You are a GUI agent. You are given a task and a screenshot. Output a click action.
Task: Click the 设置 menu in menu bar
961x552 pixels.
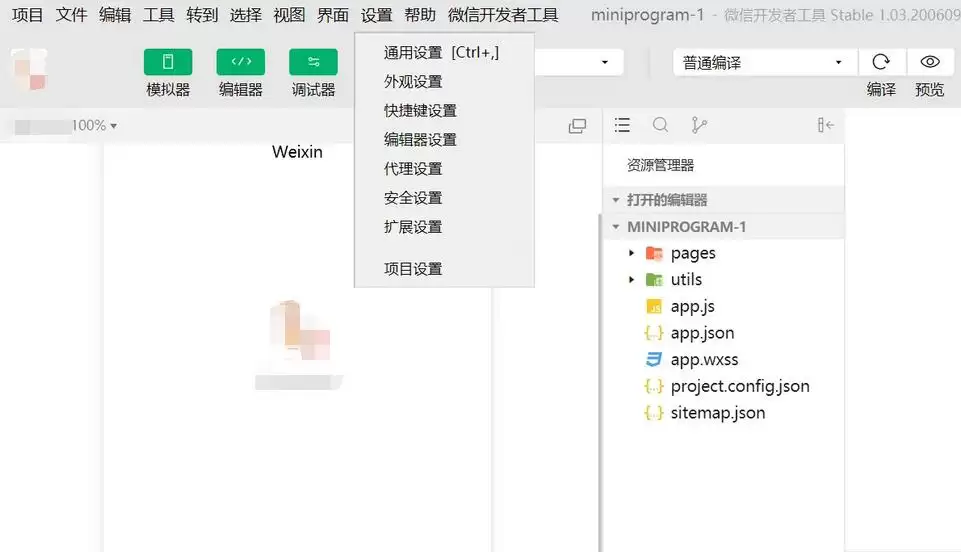pyautogui.click(x=376, y=15)
